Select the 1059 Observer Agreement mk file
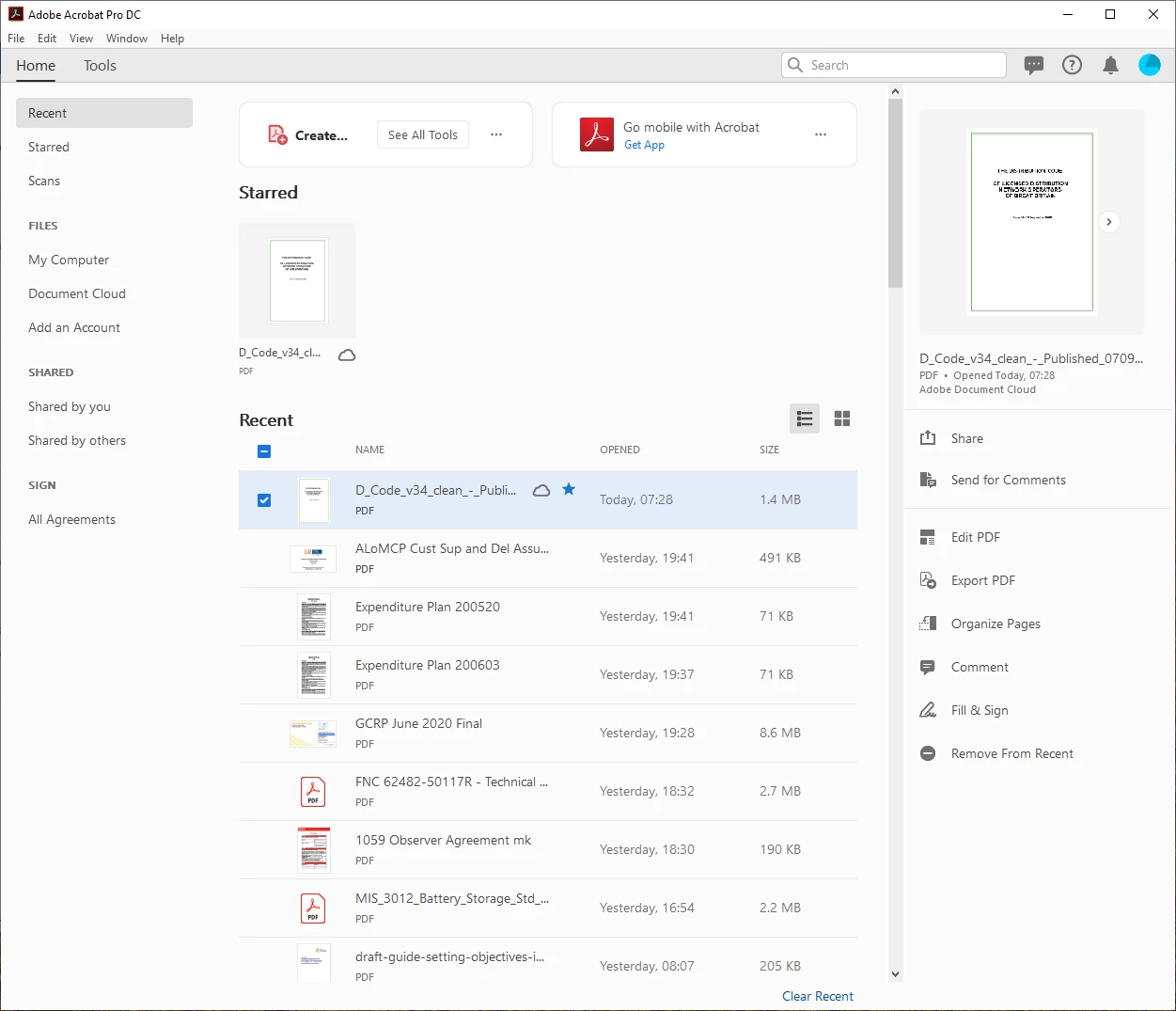1176x1011 pixels. tap(548, 850)
